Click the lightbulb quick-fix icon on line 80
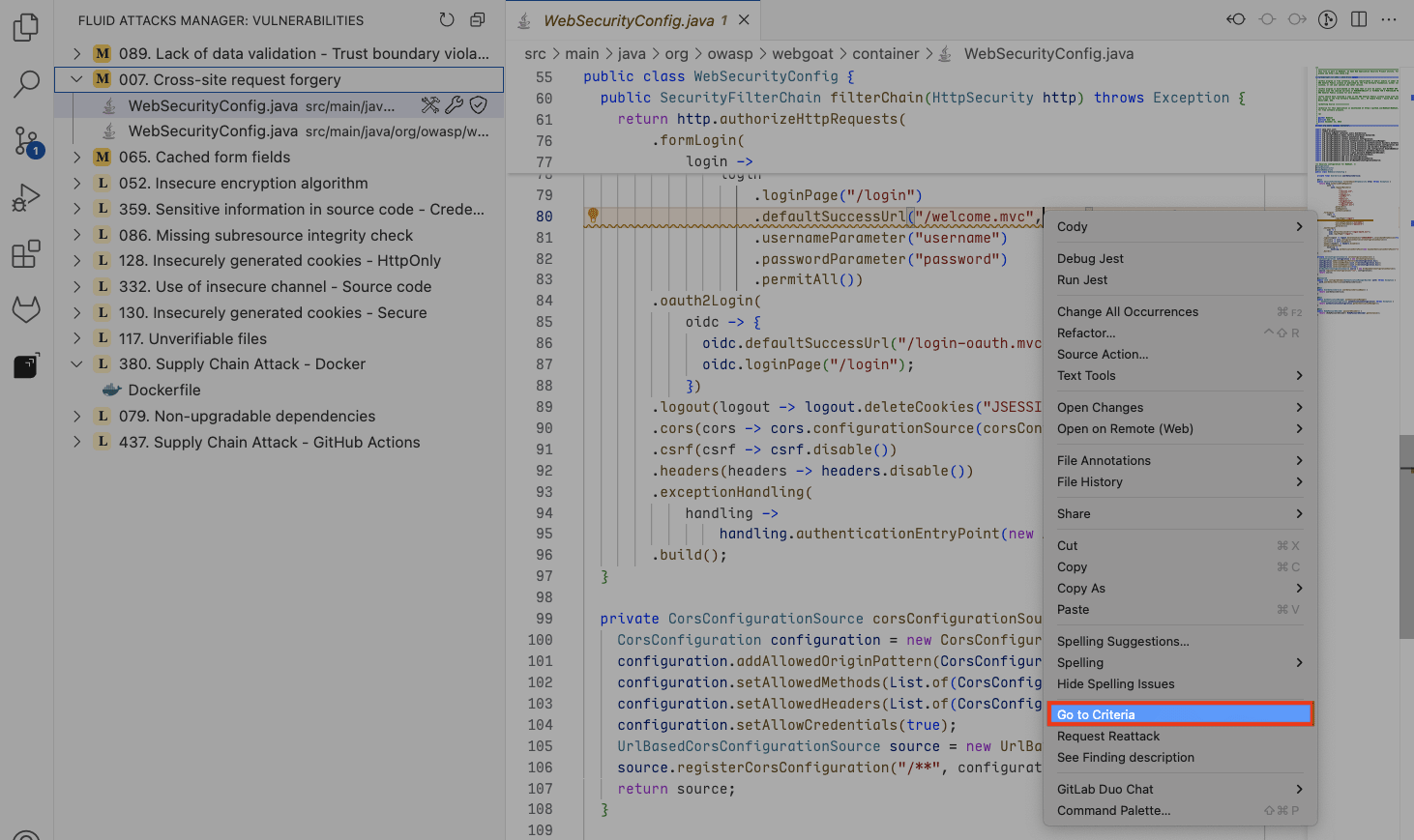Image resolution: width=1414 pixels, height=840 pixels. click(x=593, y=216)
